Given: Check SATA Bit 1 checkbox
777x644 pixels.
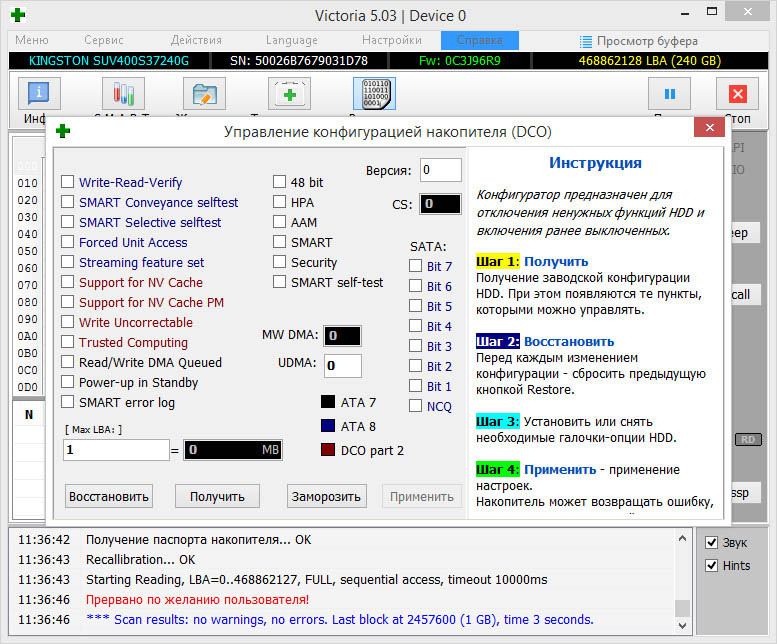Looking at the screenshot, I should coord(415,386).
